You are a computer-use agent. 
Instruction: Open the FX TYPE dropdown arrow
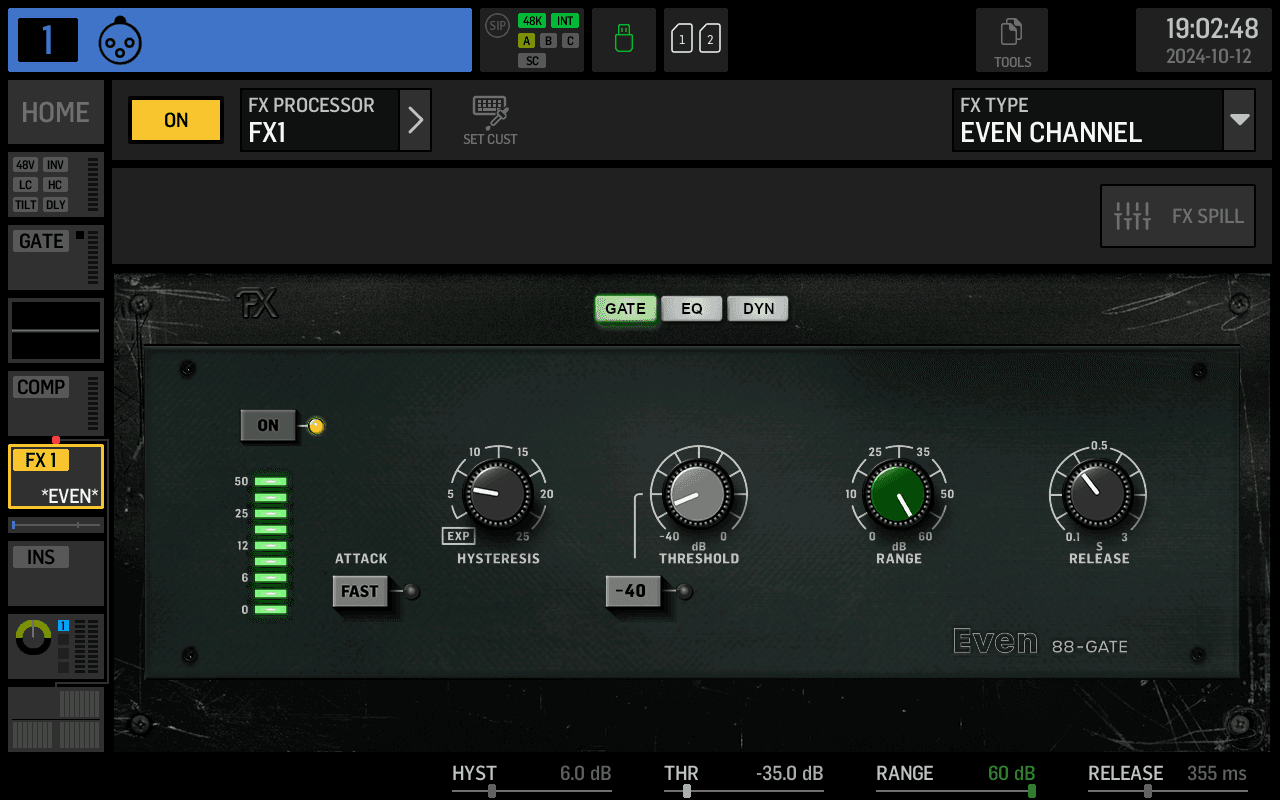1240,120
